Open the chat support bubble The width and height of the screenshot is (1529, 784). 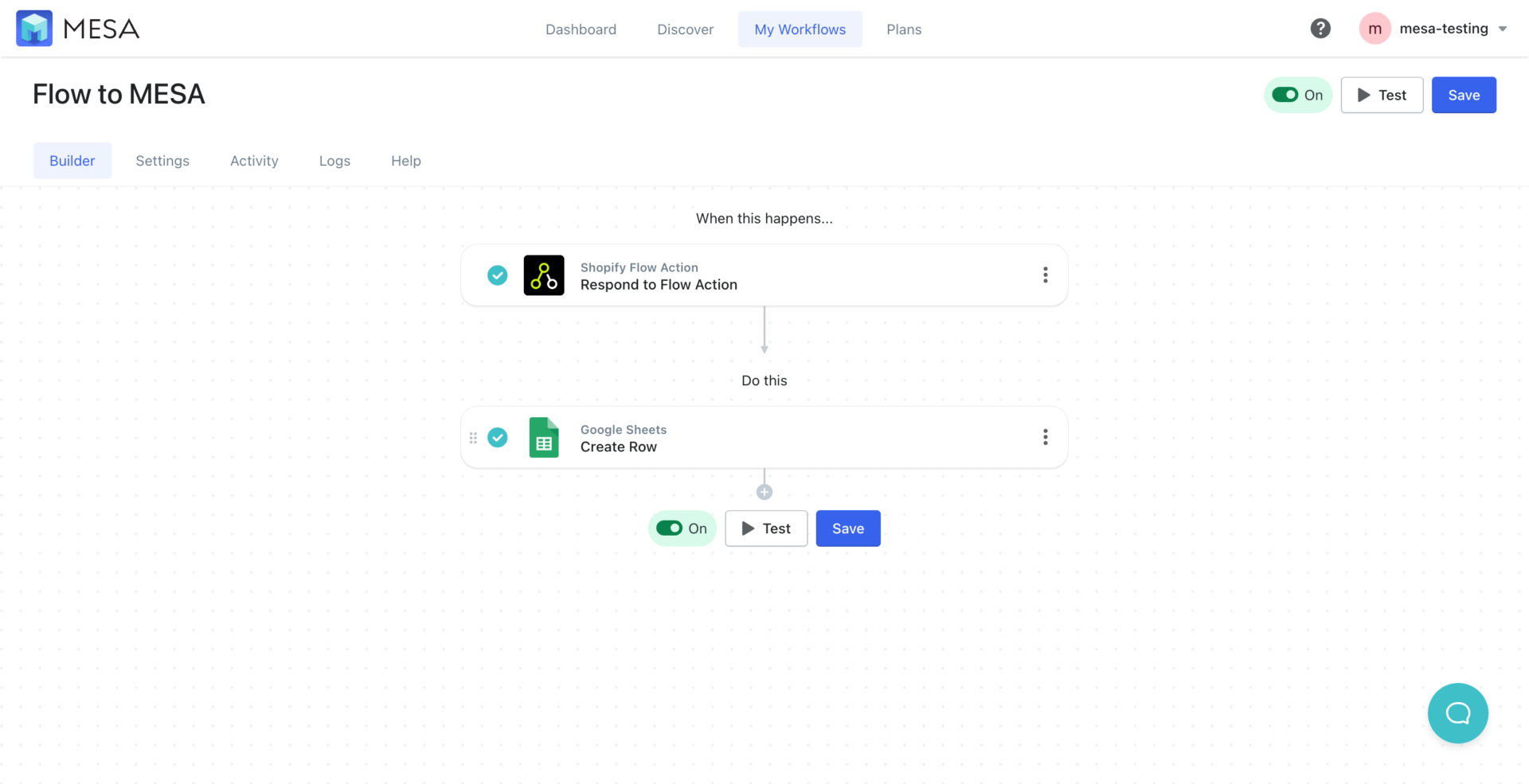[1458, 713]
